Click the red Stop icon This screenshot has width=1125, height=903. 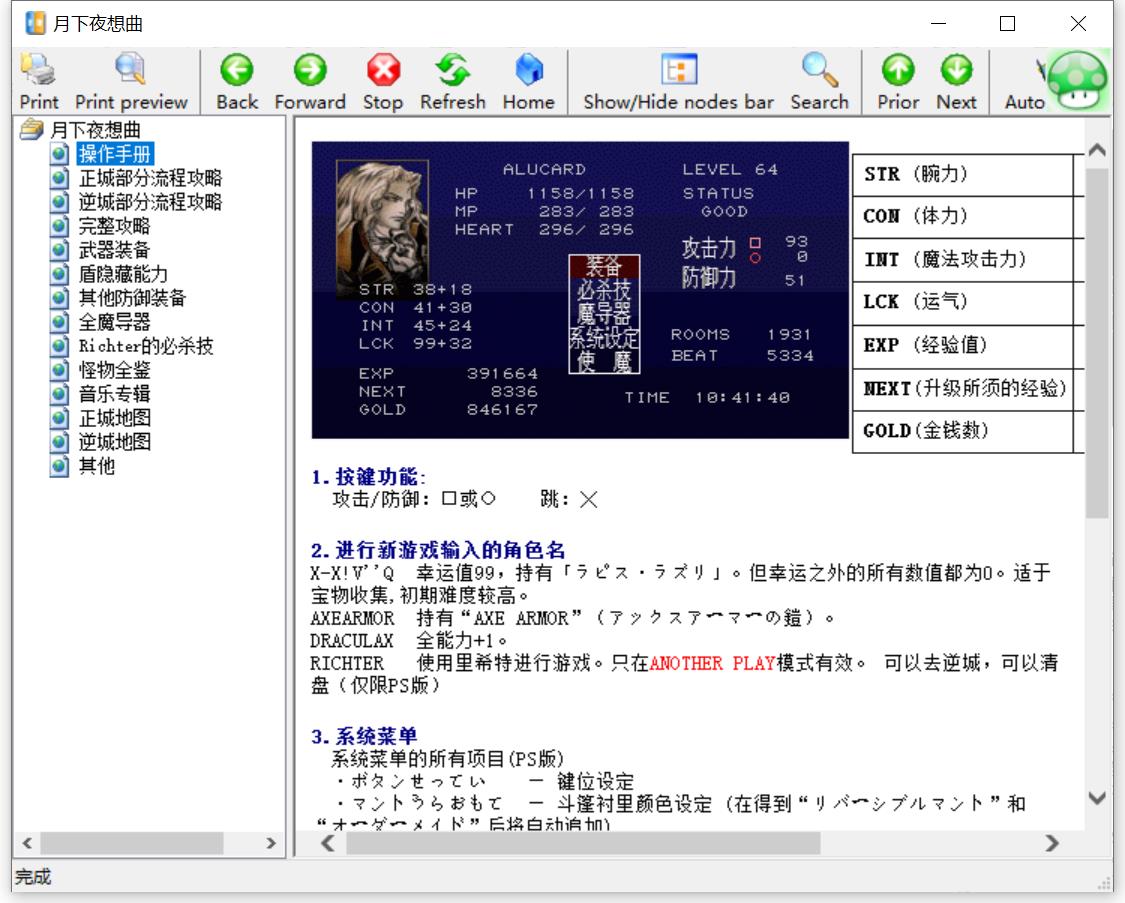[x=383, y=81]
